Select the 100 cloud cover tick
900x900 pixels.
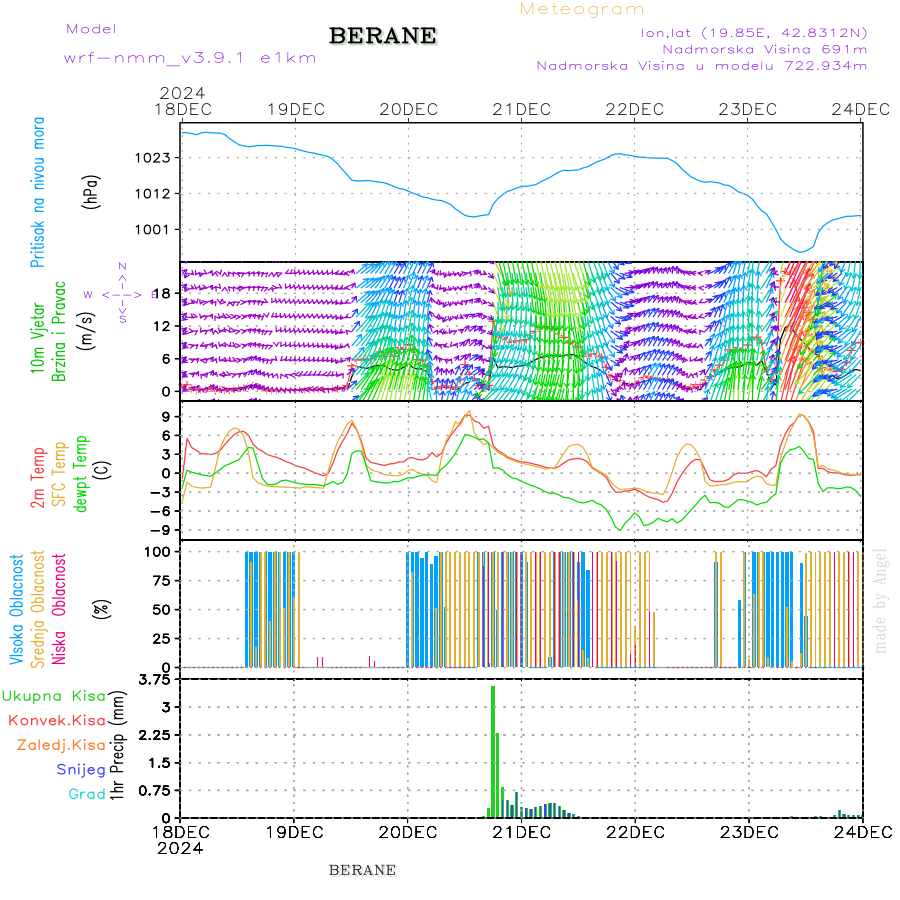click(x=157, y=552)
